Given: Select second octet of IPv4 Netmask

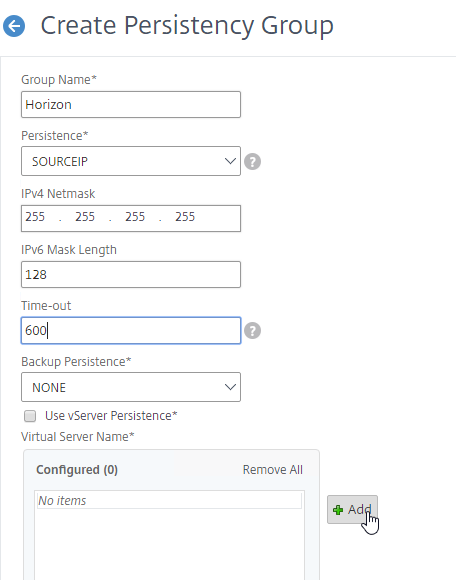Looking at the screenshot, I should (85, 216).
